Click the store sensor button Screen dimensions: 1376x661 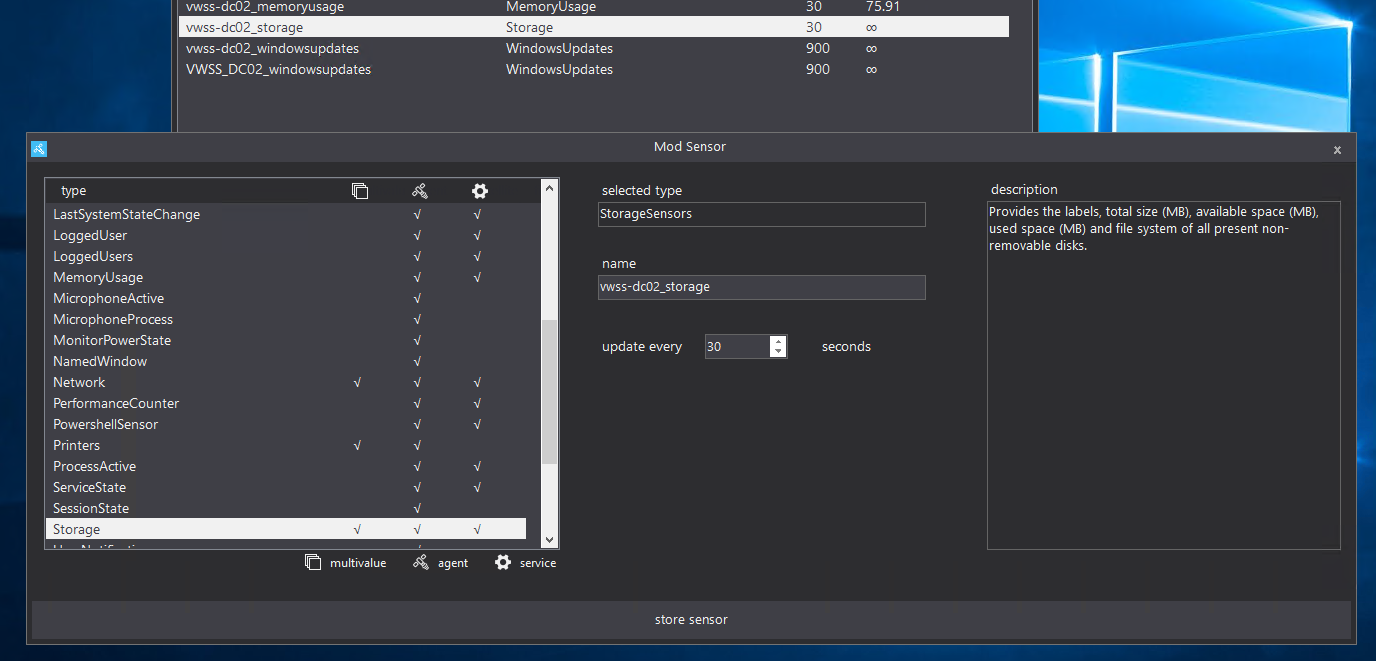pyautogui.click(x=690, y=619)
